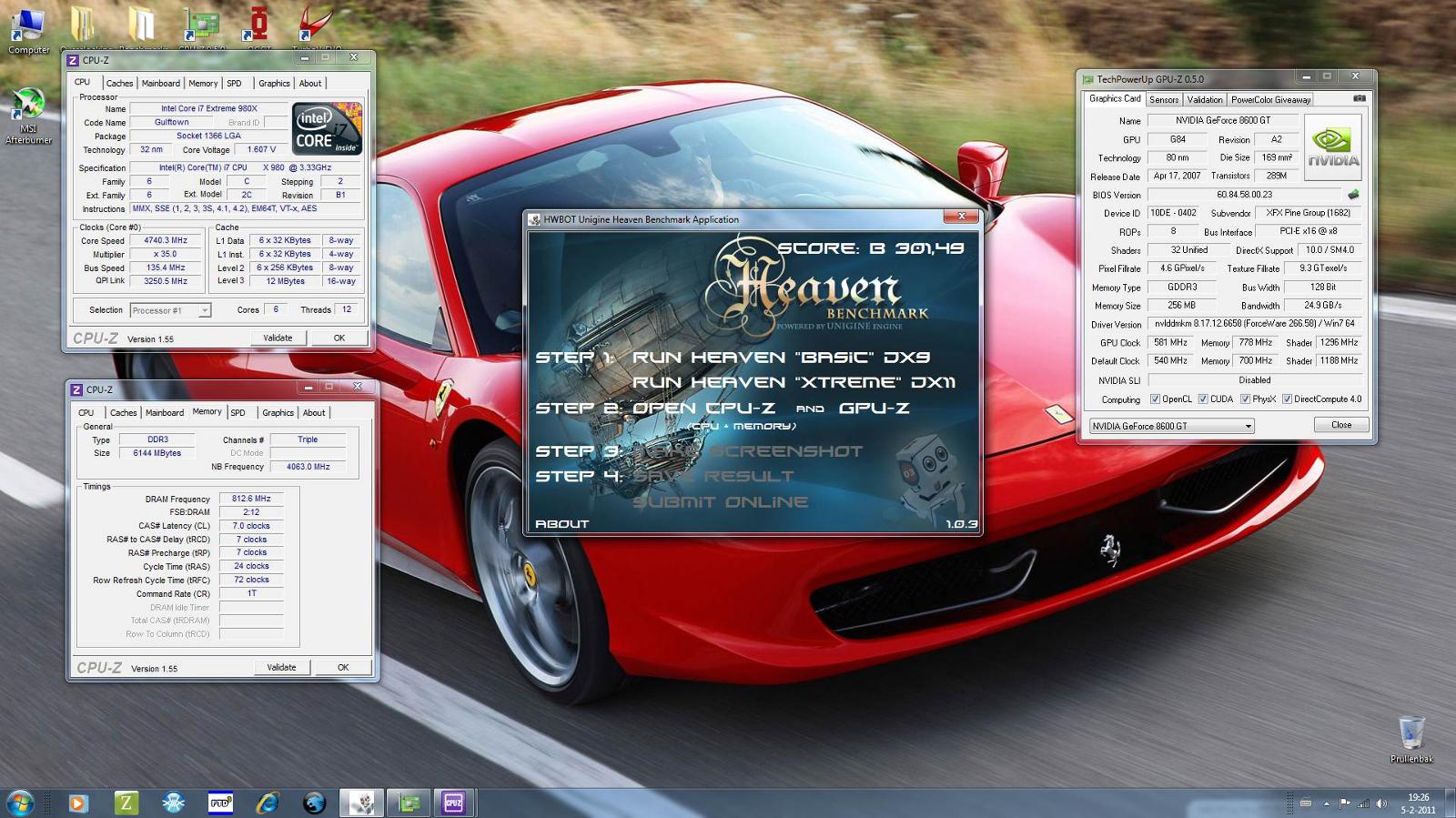Viewport: 1456px width, 818px height.
Task: Run Heaven "Basic" DX9 benchmark
Action: coord(781,357)
